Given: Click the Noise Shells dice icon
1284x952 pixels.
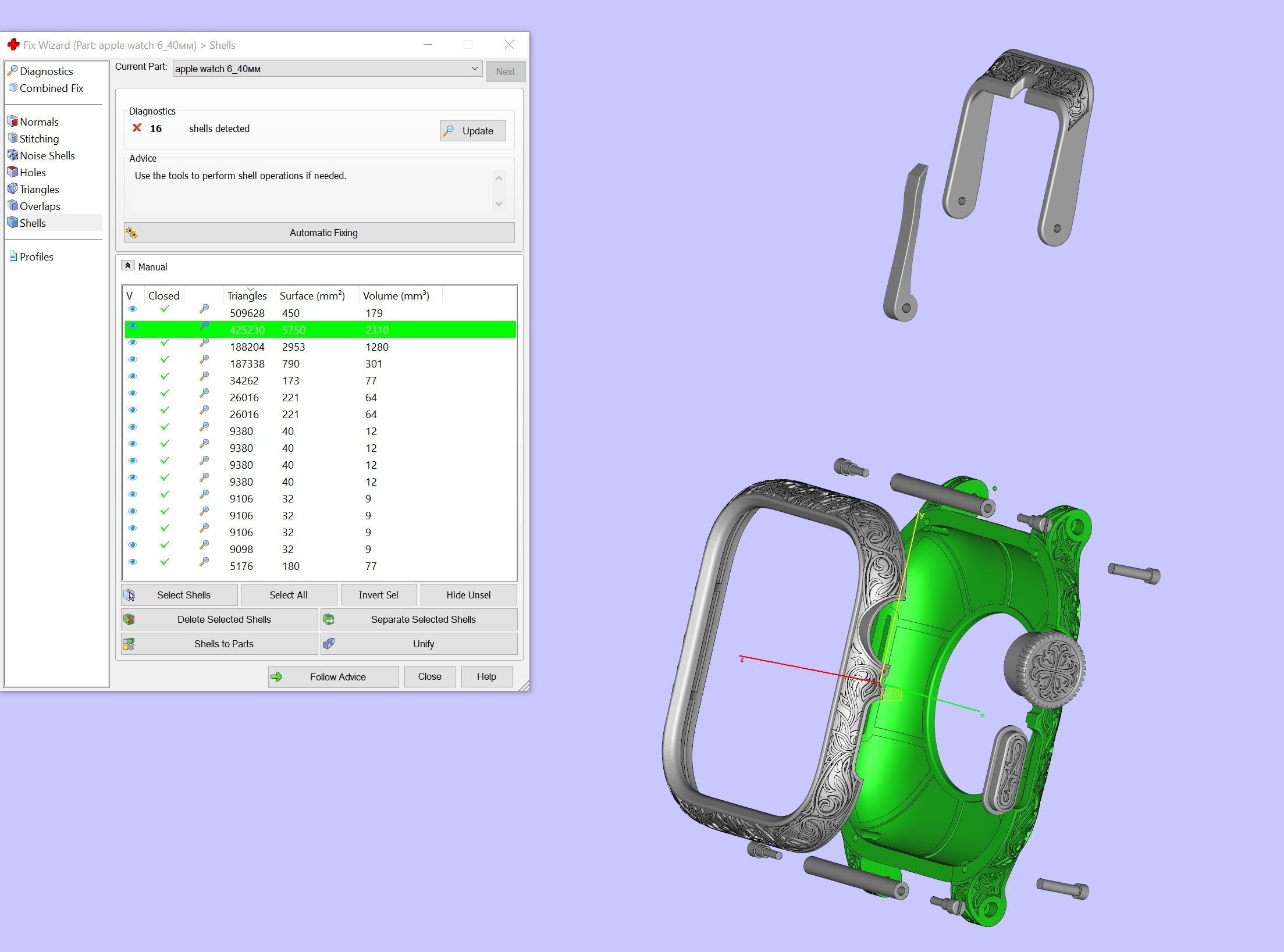Looking at the screenshot, I should click(x=12, y=155).
